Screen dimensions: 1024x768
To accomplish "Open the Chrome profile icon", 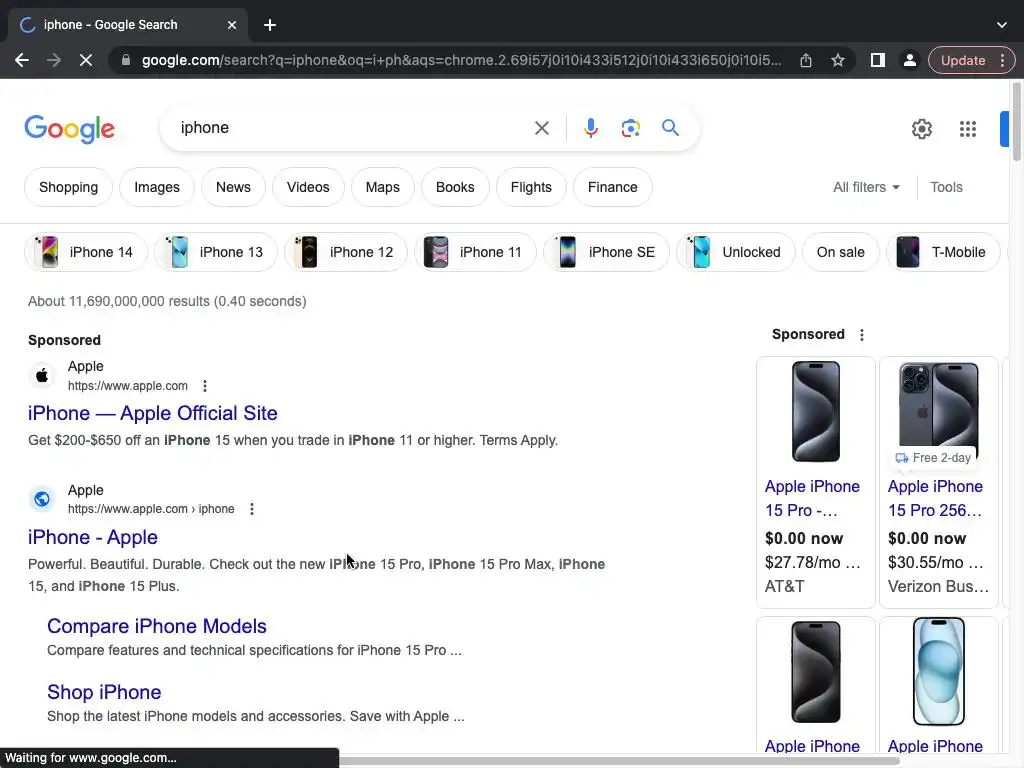I will click(x=909, y=60).
